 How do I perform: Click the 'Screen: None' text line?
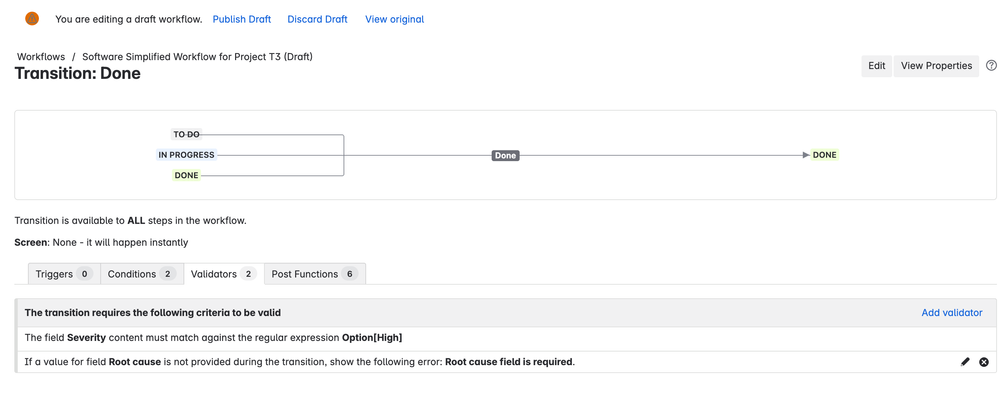pos(101,243)
